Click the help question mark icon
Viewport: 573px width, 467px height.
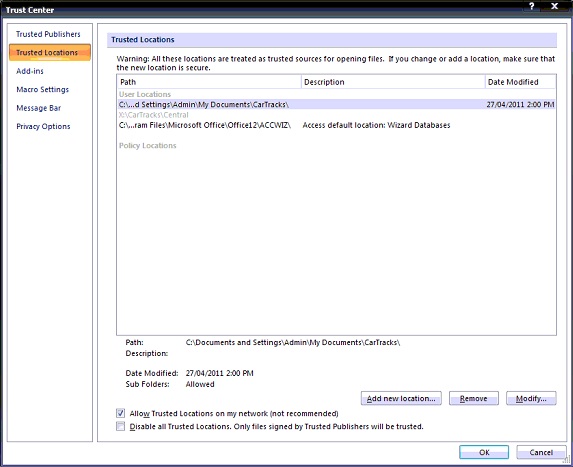(532, 6)
